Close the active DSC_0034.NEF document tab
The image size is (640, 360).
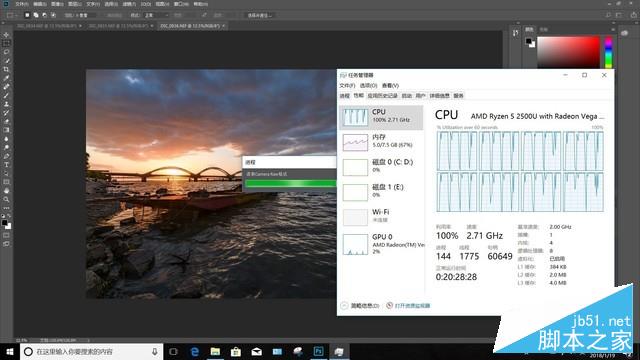point(223,26)
